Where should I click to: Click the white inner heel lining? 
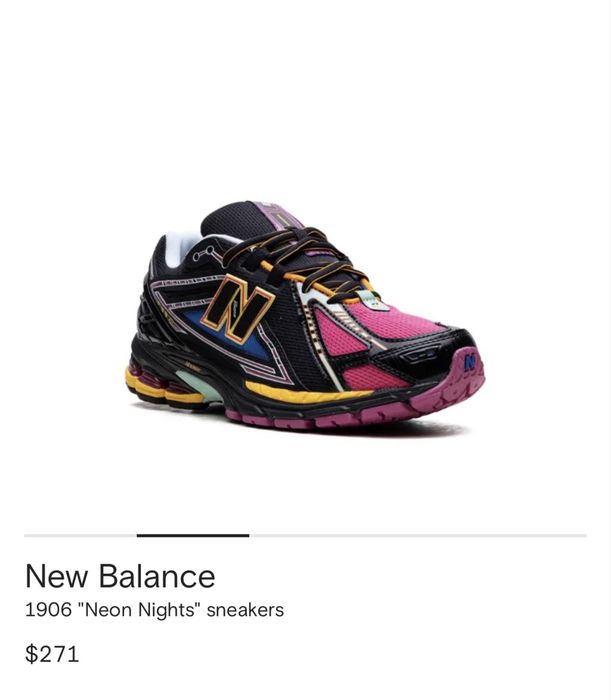tap(184, 248)
